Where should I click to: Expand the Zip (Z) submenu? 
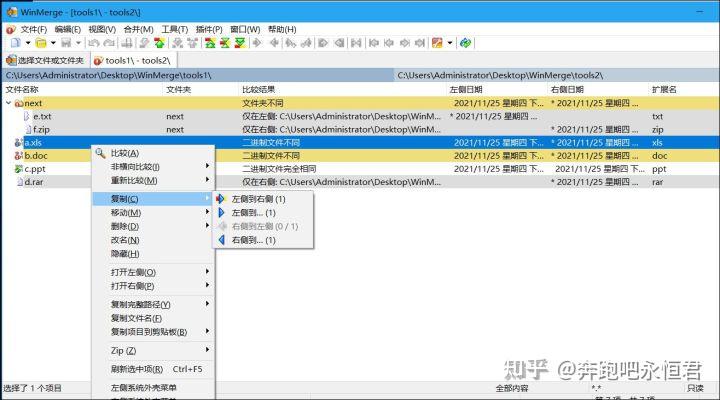(x=153, y=350)
